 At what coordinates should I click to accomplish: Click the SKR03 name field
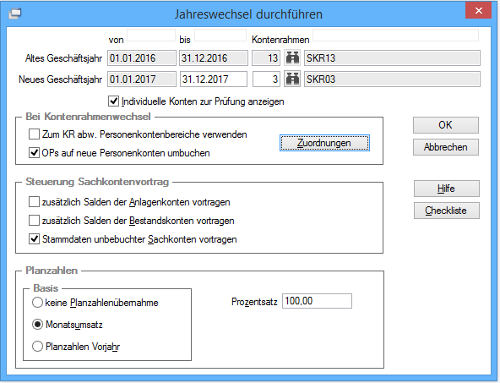[x=392, y=79]
